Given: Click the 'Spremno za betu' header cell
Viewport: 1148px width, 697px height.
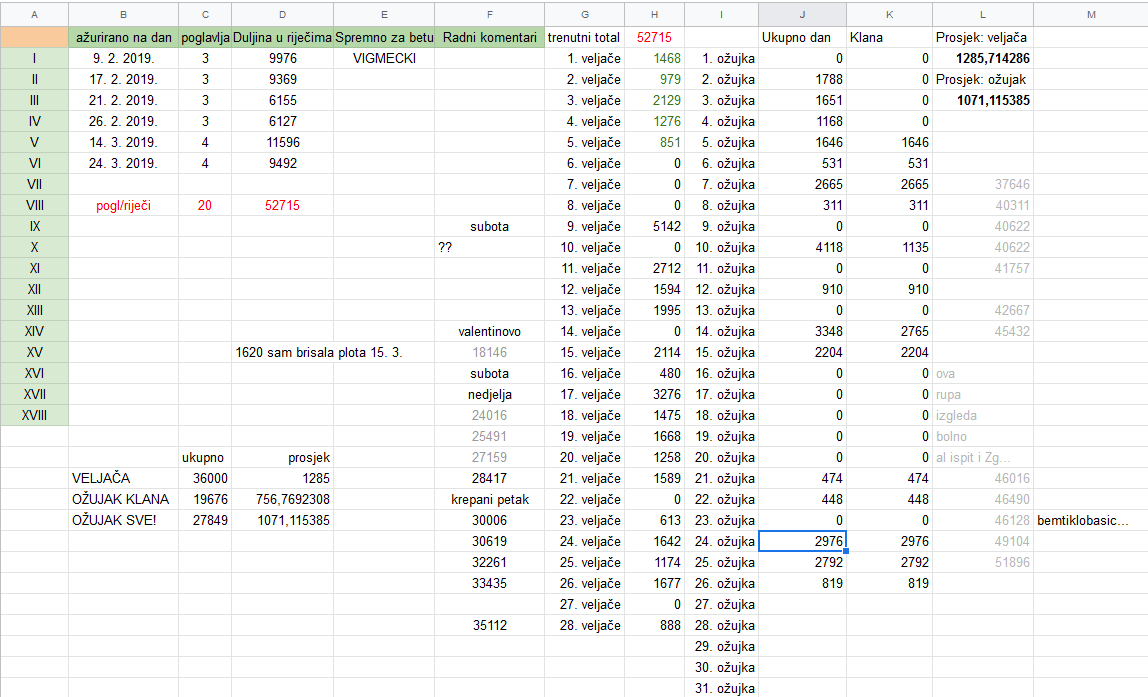Looking at the screenshot, I should (x=384, y=37).
